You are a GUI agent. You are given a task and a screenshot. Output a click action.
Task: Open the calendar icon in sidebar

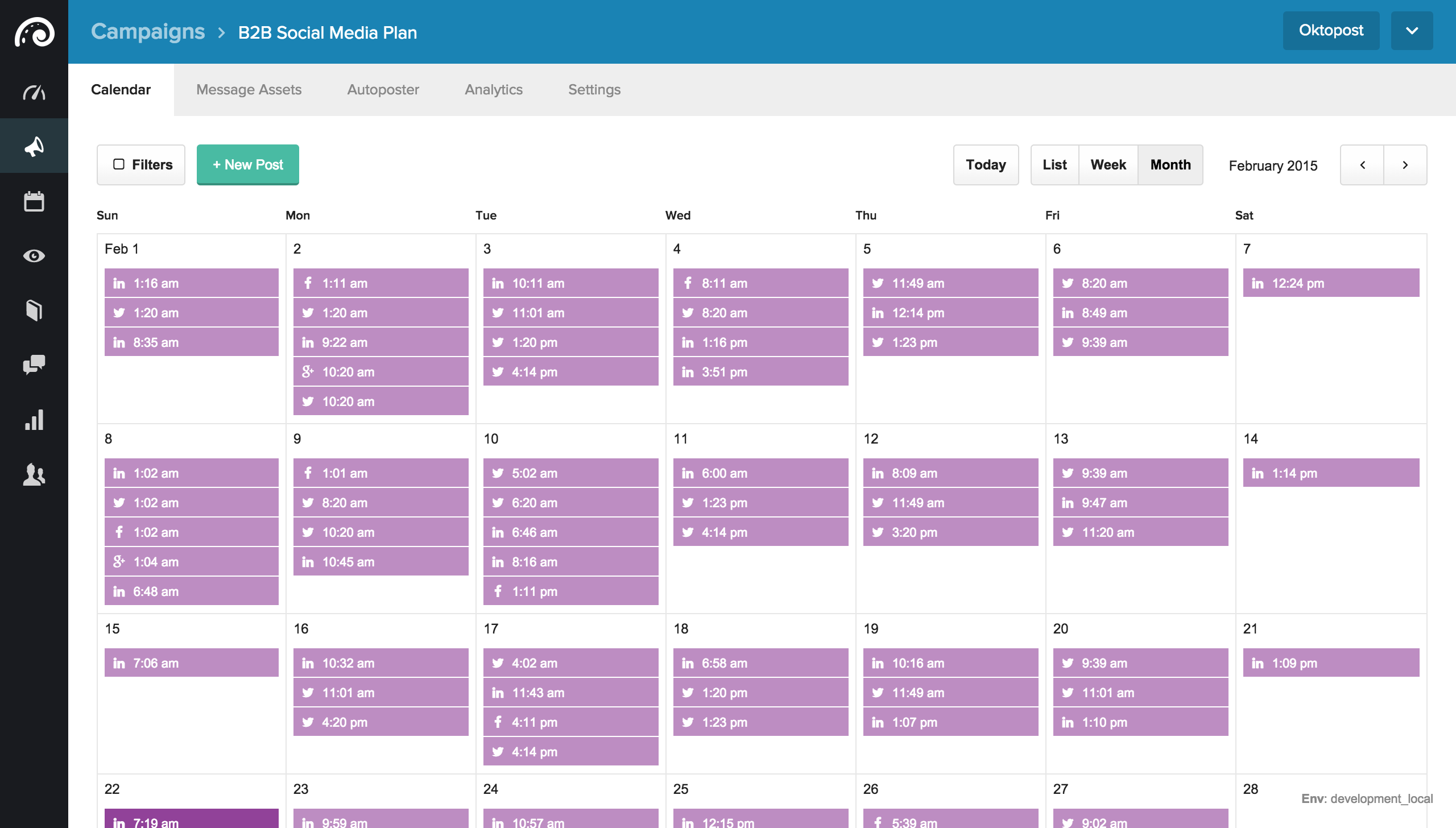(x=34, y=201)
